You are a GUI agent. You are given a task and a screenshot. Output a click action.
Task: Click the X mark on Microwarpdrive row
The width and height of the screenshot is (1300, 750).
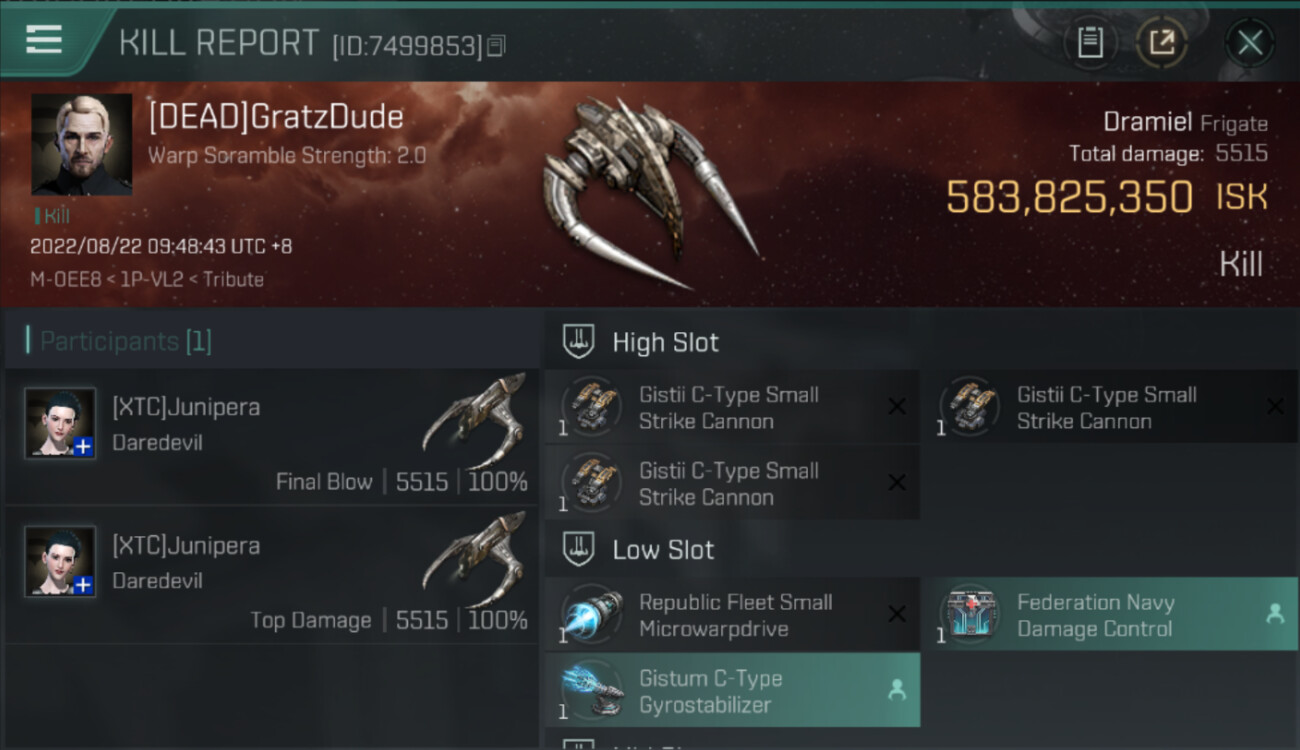point(897,614)
